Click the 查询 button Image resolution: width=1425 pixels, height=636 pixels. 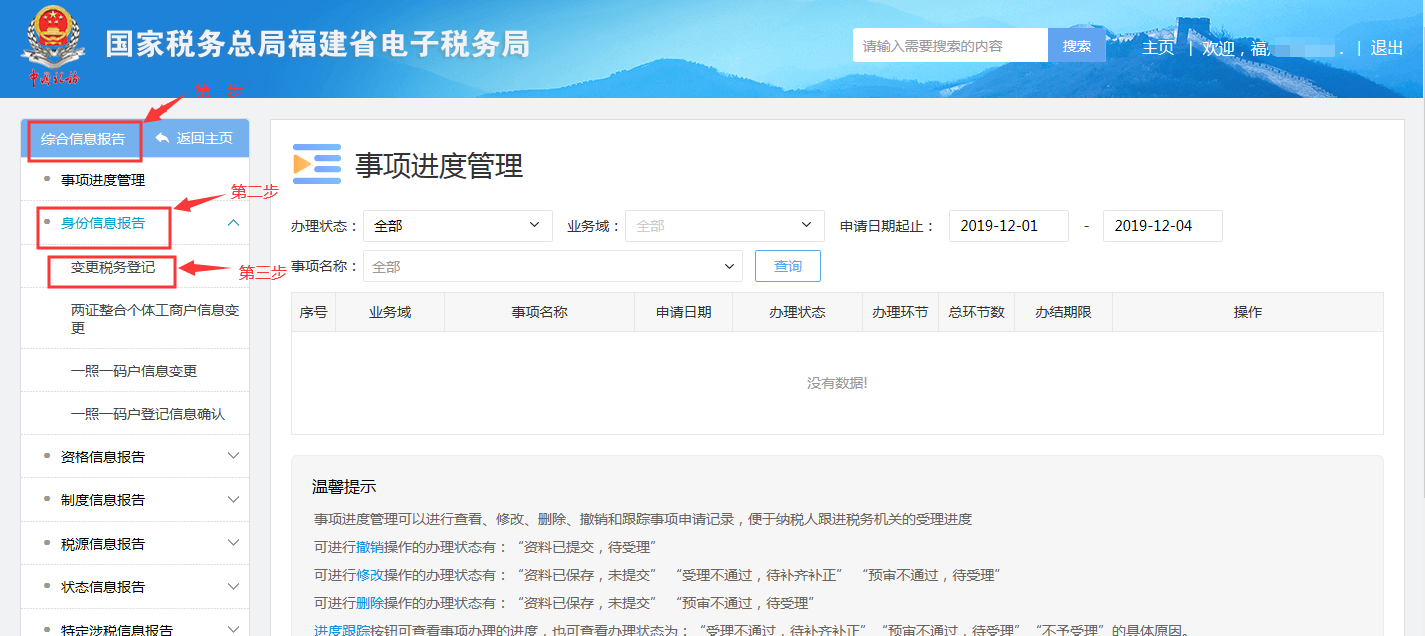(x=787, y=266)
